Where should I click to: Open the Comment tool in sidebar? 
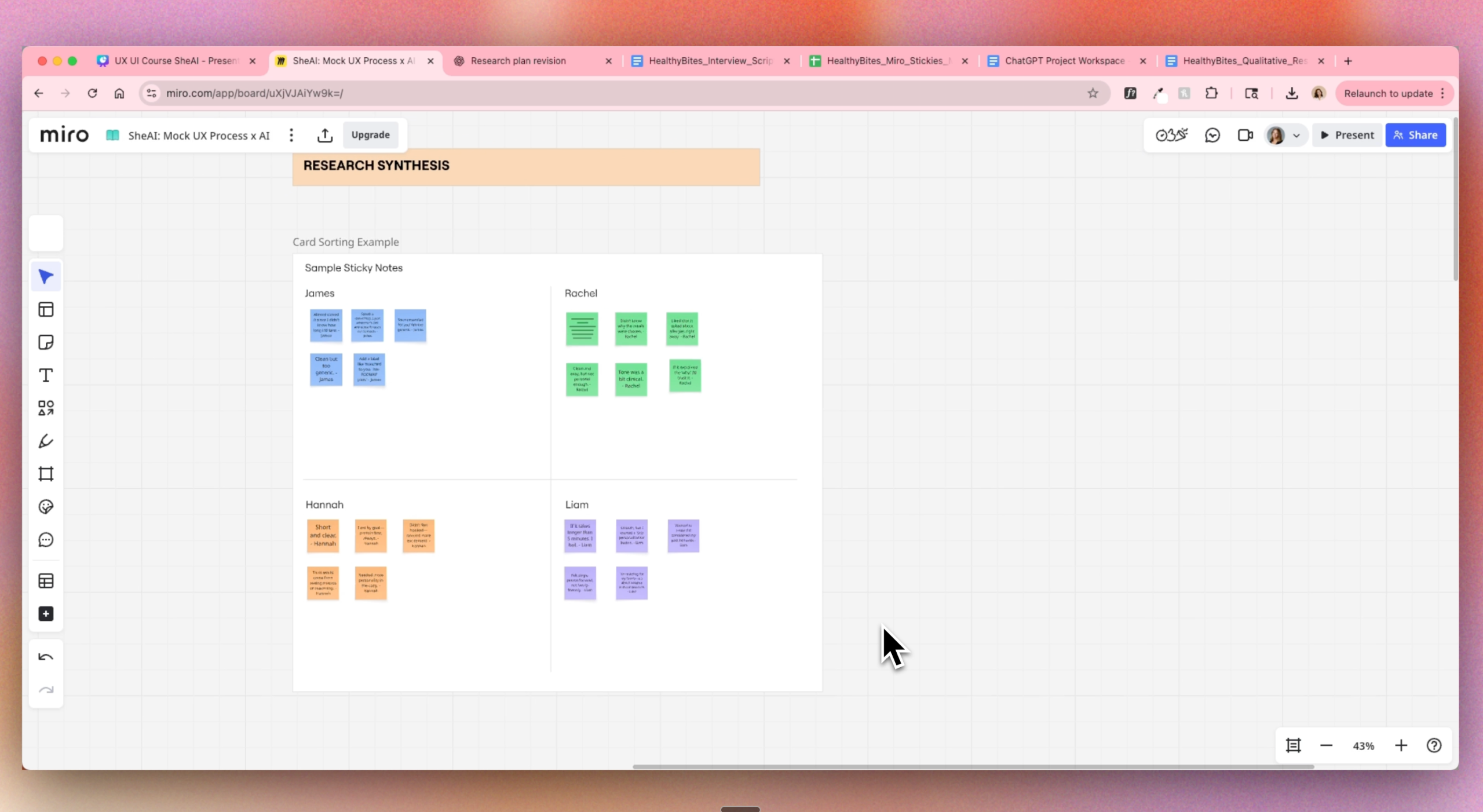46,540
